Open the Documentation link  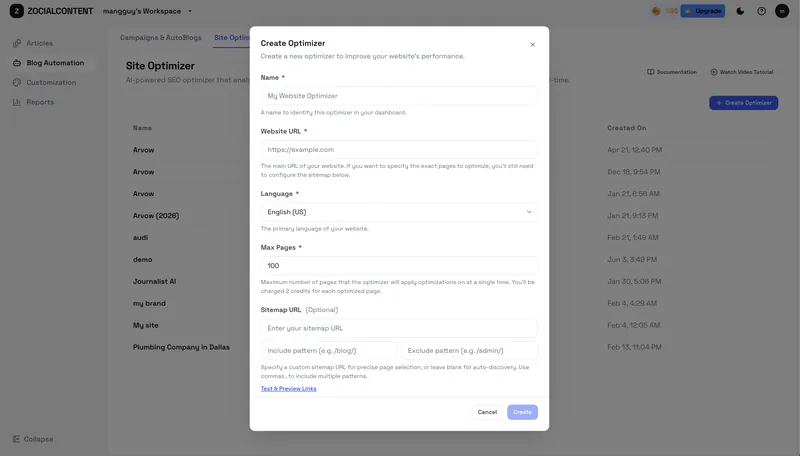[671, 72]
